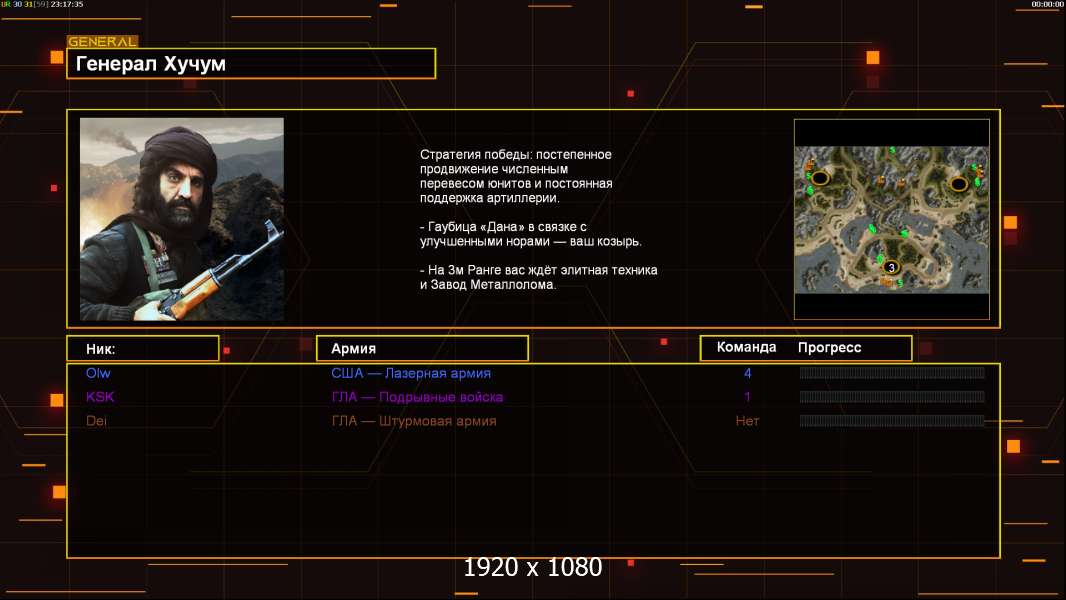Click the loading progress bar for KSK
The height and width of the screenshot is (600, 1066).
pyautogui.click(x=892, y=397)
